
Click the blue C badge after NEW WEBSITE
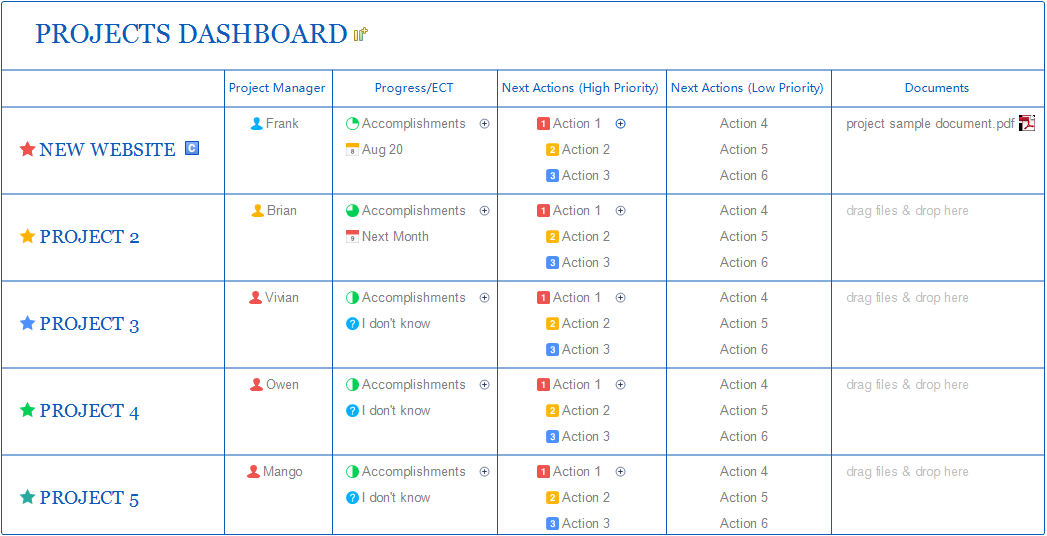click(192, 149)
